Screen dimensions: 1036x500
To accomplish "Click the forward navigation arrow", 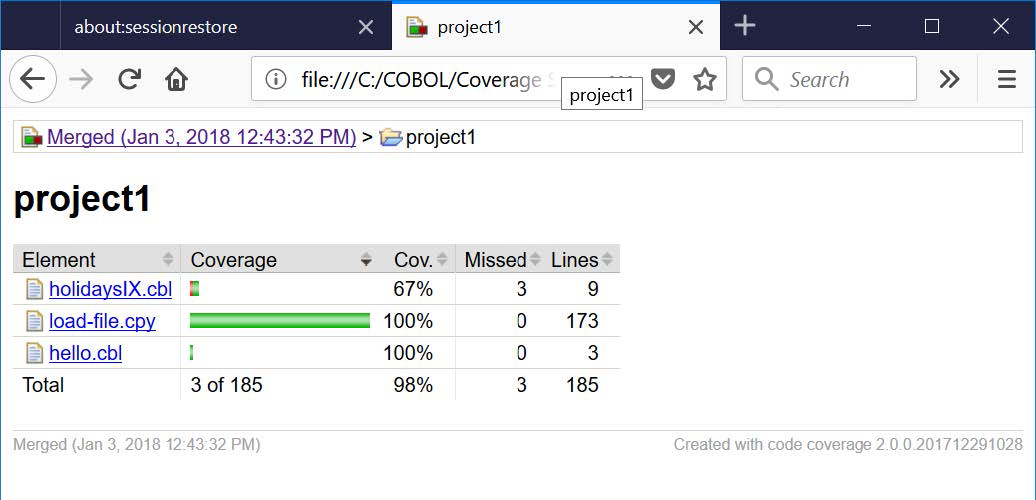I will click(81, 79).
